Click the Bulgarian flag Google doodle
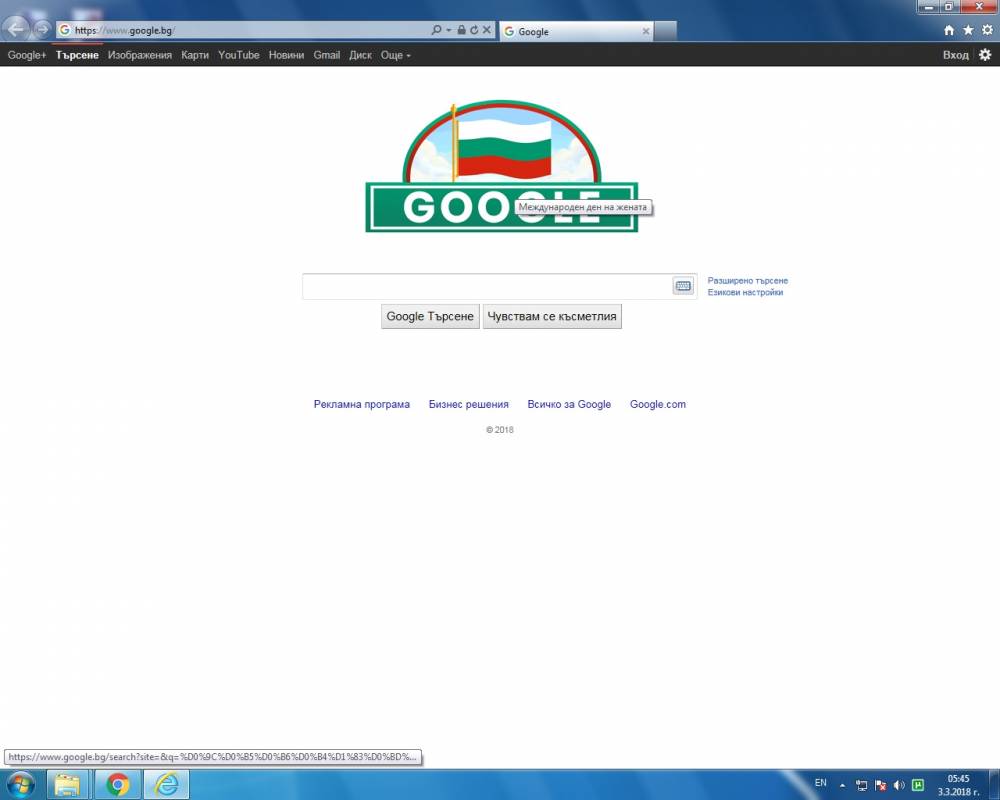Screen dimensions: 1000x800 pos(501,166)
